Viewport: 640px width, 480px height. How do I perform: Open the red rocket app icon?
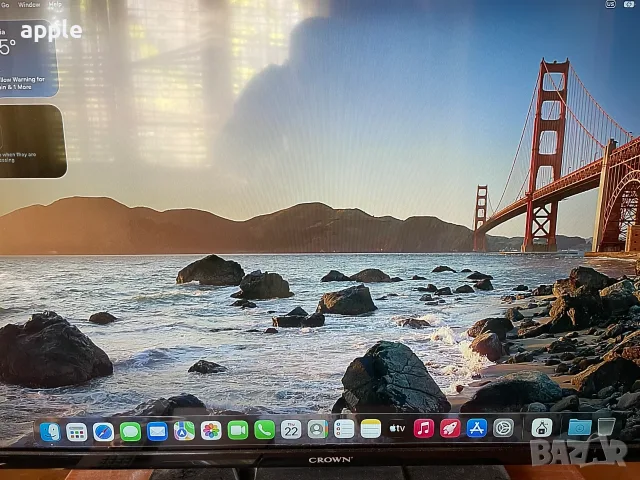(450, 429)
